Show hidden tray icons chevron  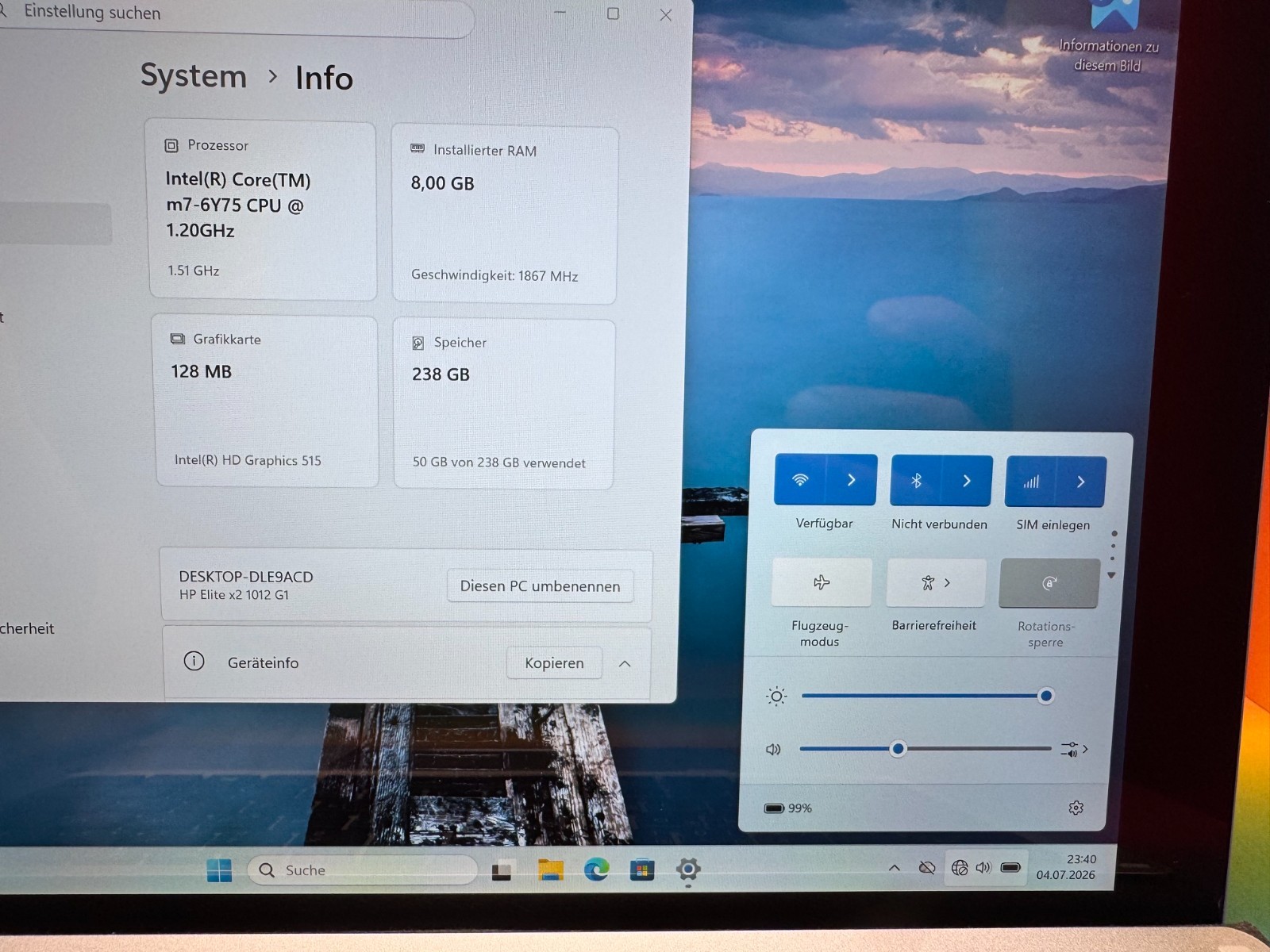(895, 867)
